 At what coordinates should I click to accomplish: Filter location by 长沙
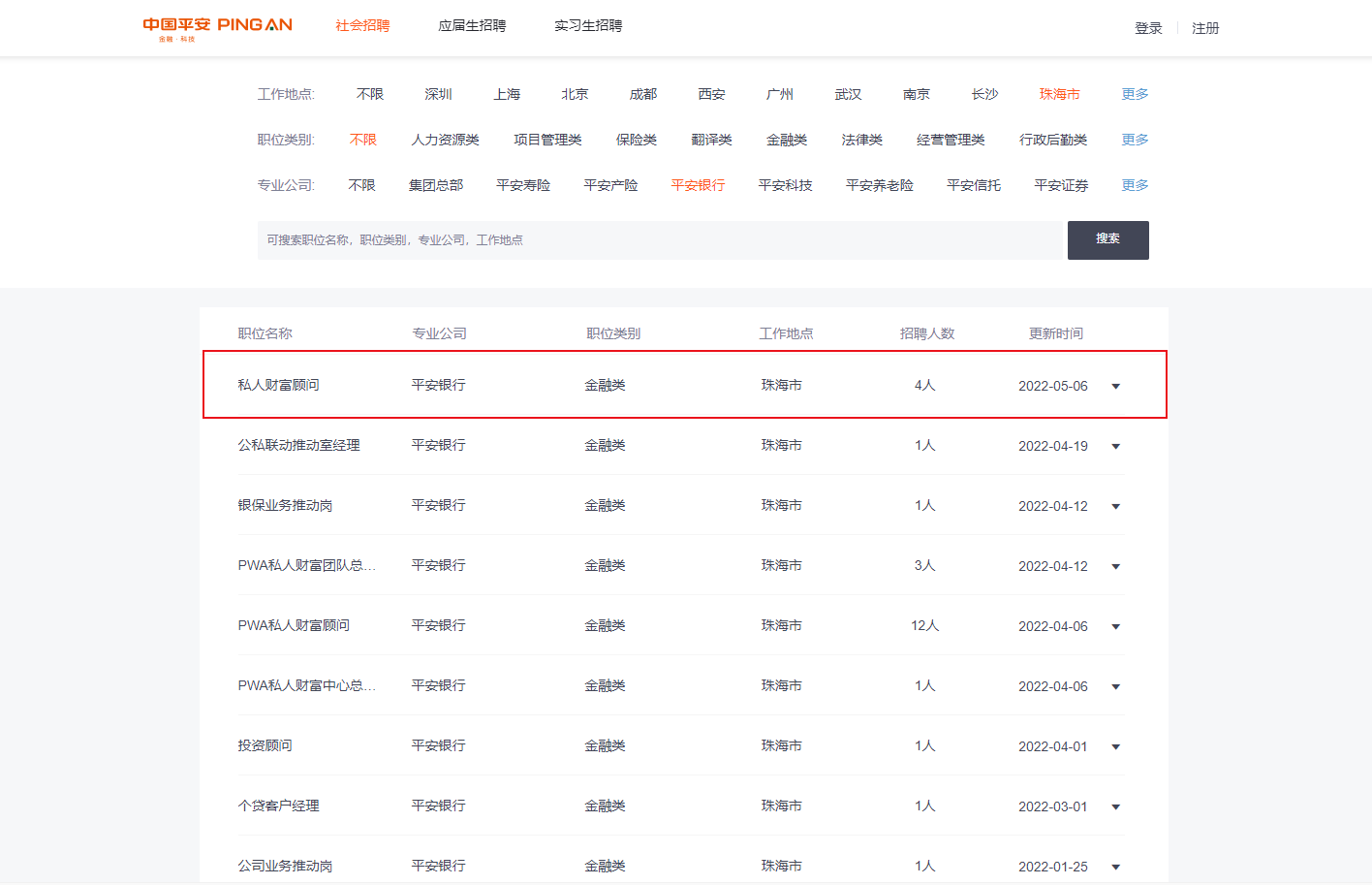984,94
